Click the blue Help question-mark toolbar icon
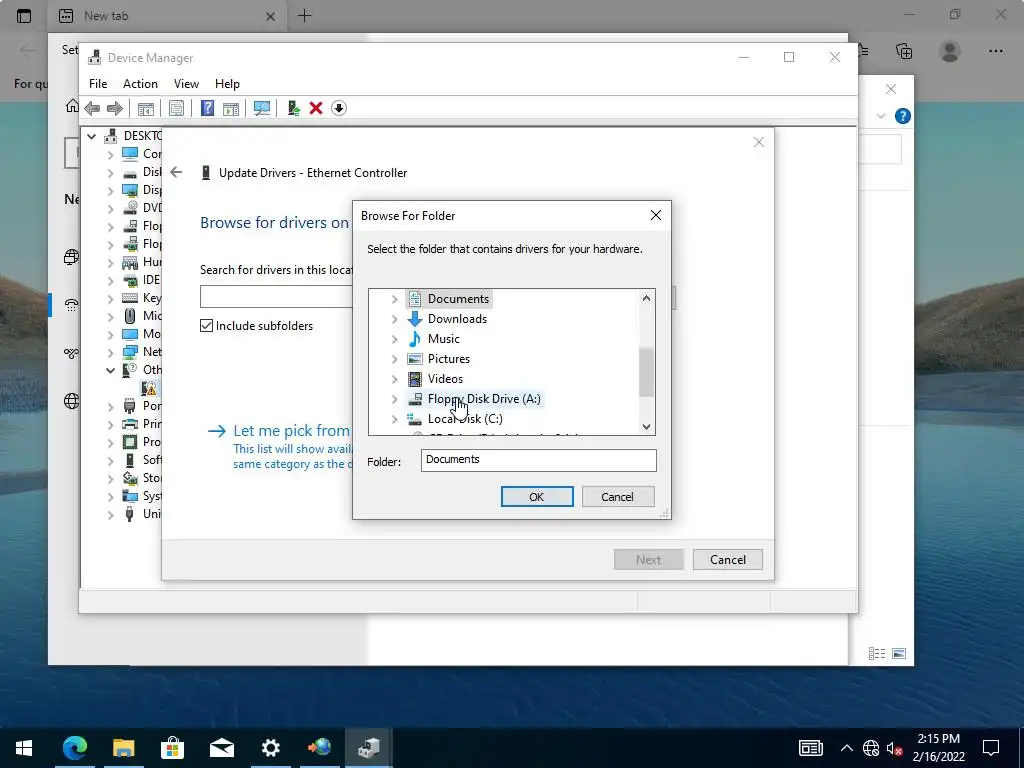This screenshot has width=1024, height=768. 207,108
